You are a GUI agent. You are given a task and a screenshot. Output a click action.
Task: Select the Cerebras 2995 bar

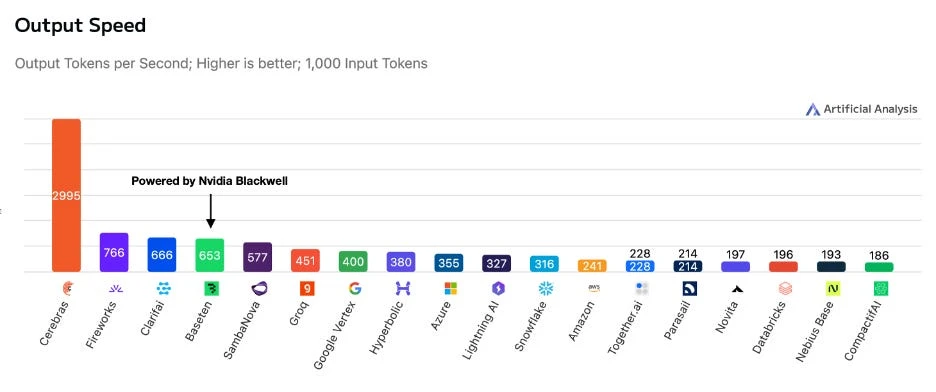click(66, 195)
